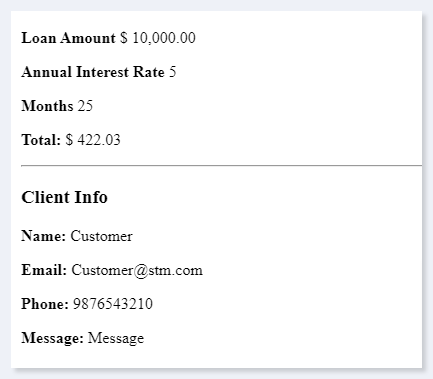Select the $ 10,000.00 loan value
Viewport: 433px width, 379px height.
[x=158, y=38]
